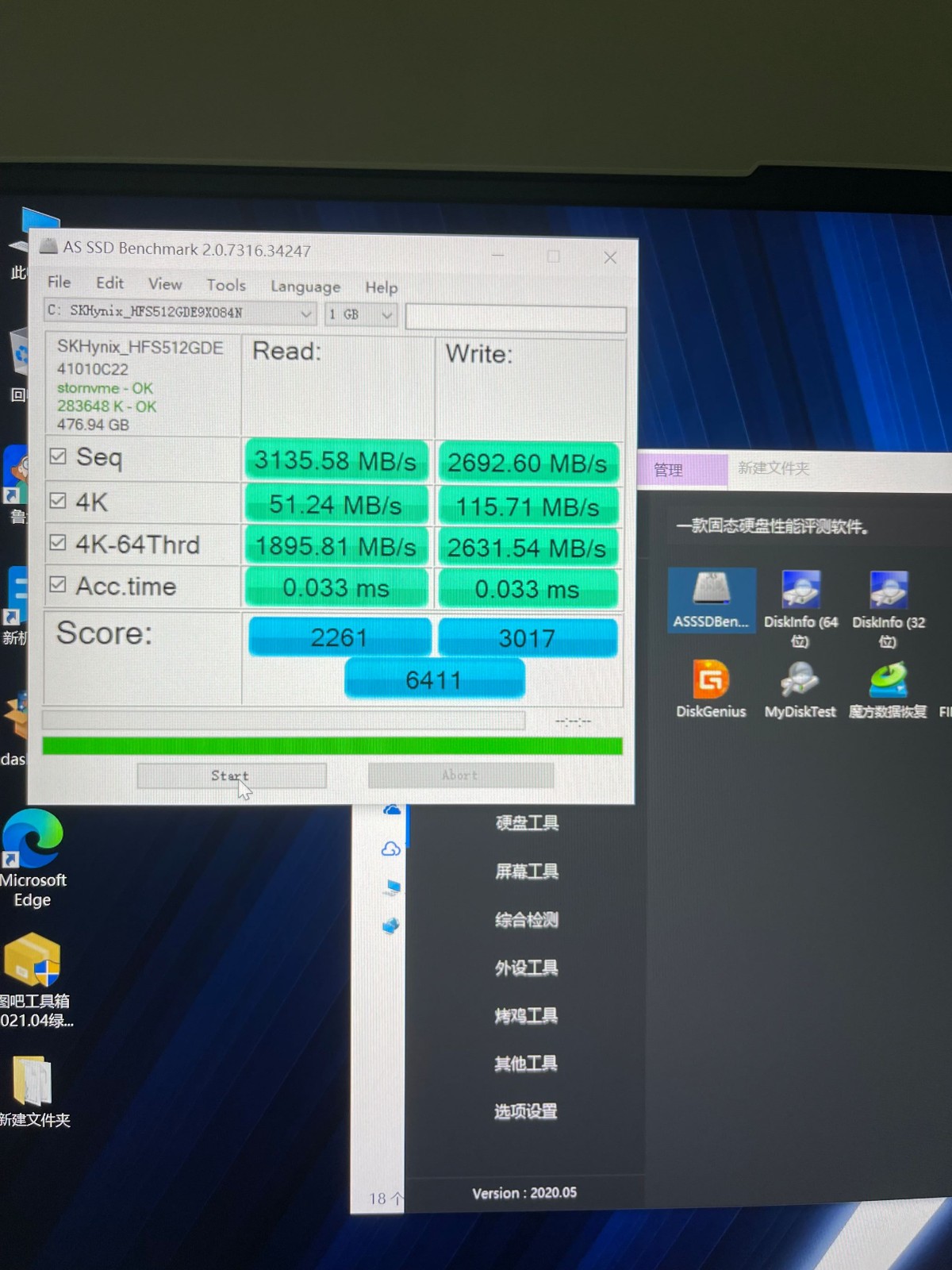
Task: Click the computer icon in sidebar
Action: coord(392,887)
